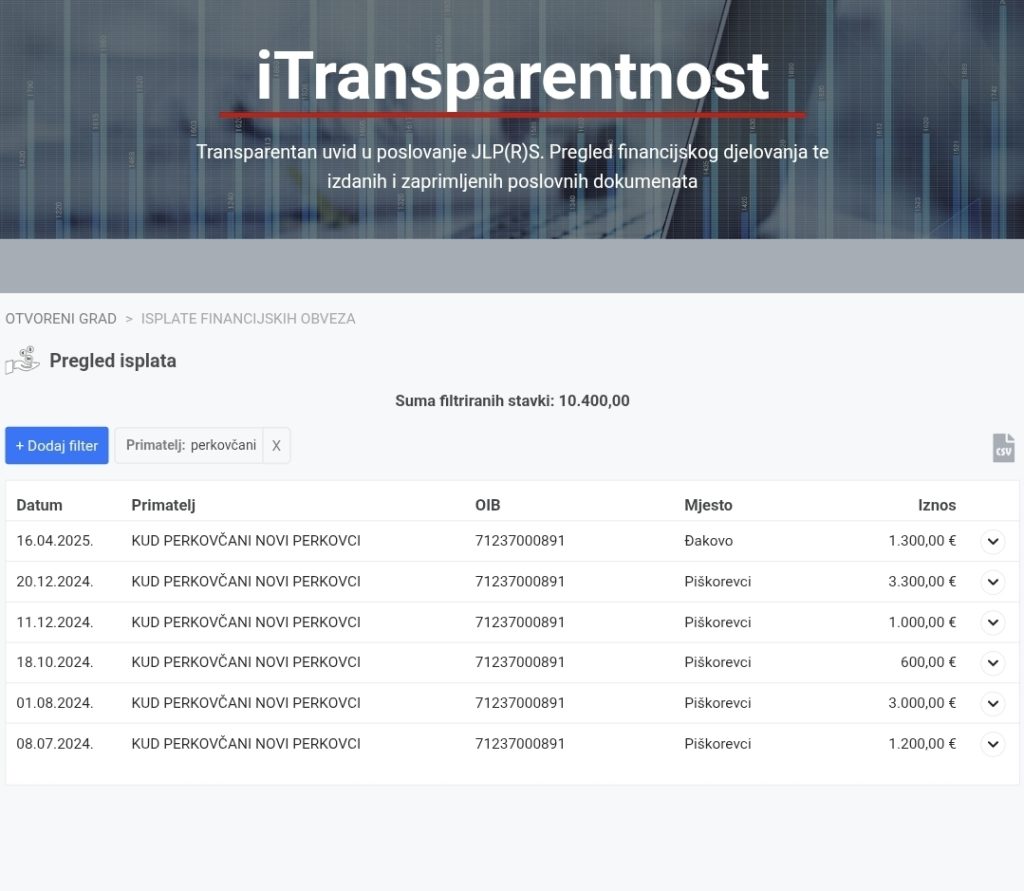The image size is (1024, 891).
Task: Expand the 08.07.2024 payment row details
Action: pos(993,744)
